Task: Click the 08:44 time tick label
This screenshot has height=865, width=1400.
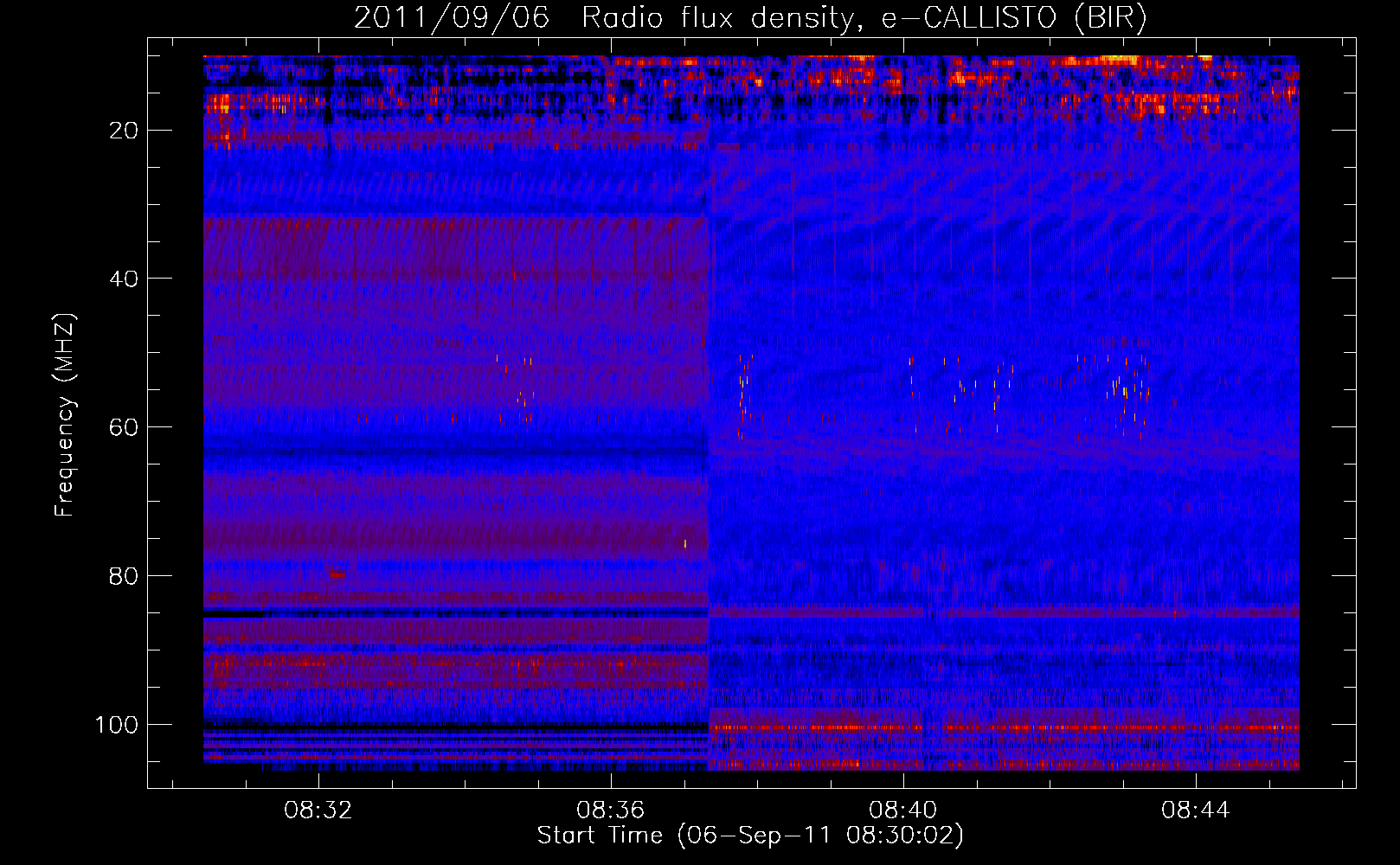Action: click(1196, 811)
